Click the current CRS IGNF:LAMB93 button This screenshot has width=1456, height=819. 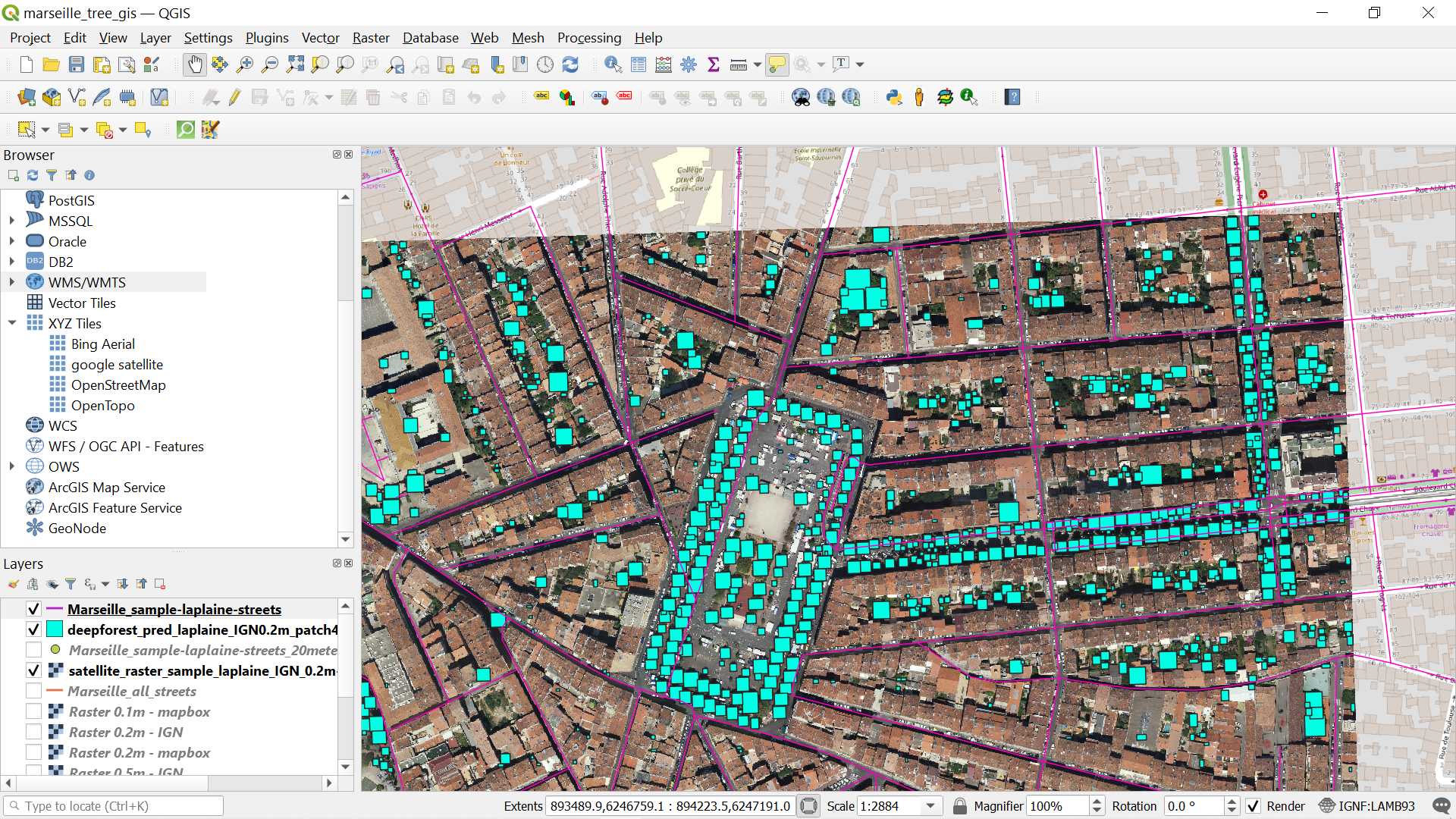coord(1367,806)
